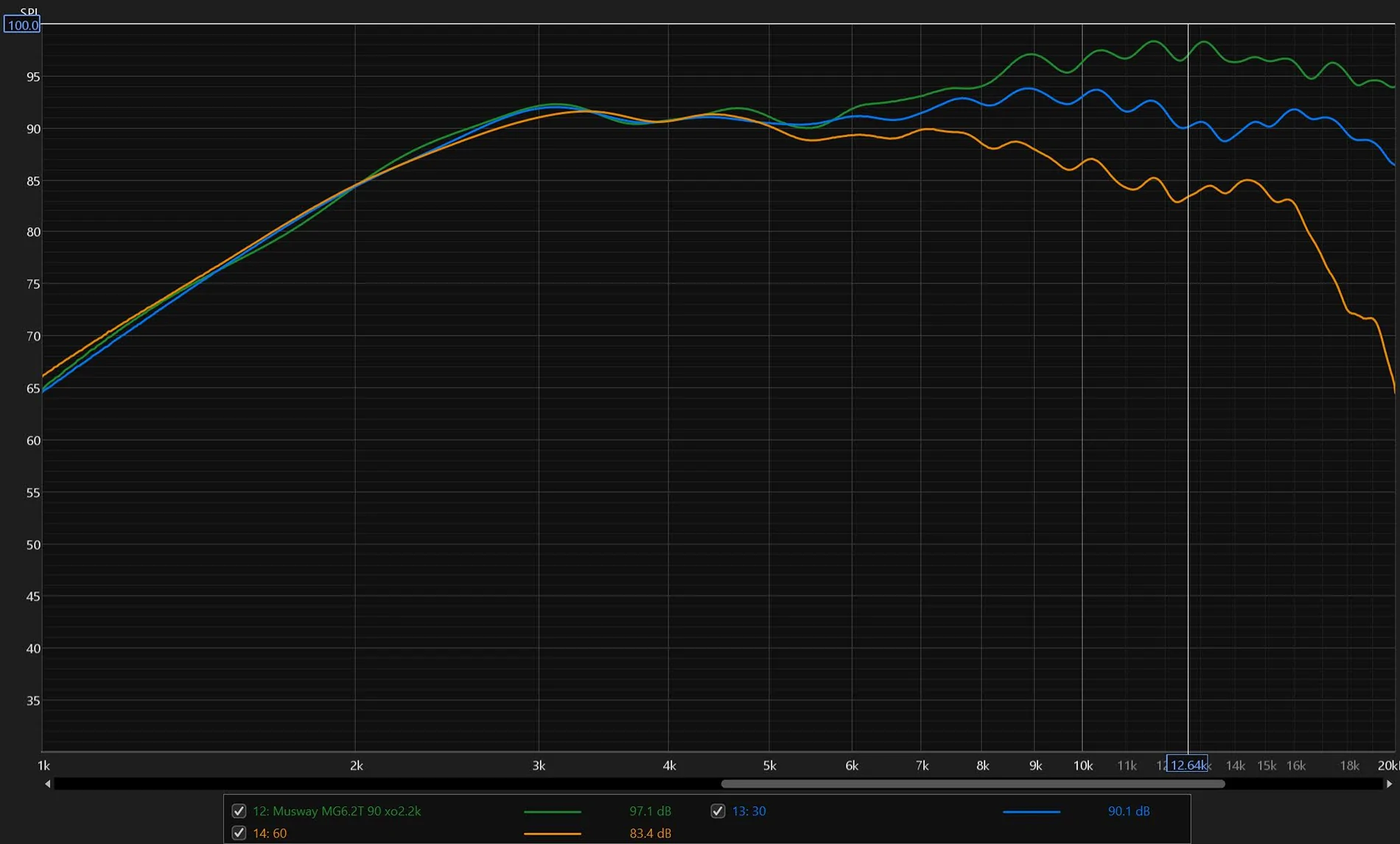Click the green line sample in the legend
The width and height of the screenshot is (1400, 844).
[x=552, y=812]
